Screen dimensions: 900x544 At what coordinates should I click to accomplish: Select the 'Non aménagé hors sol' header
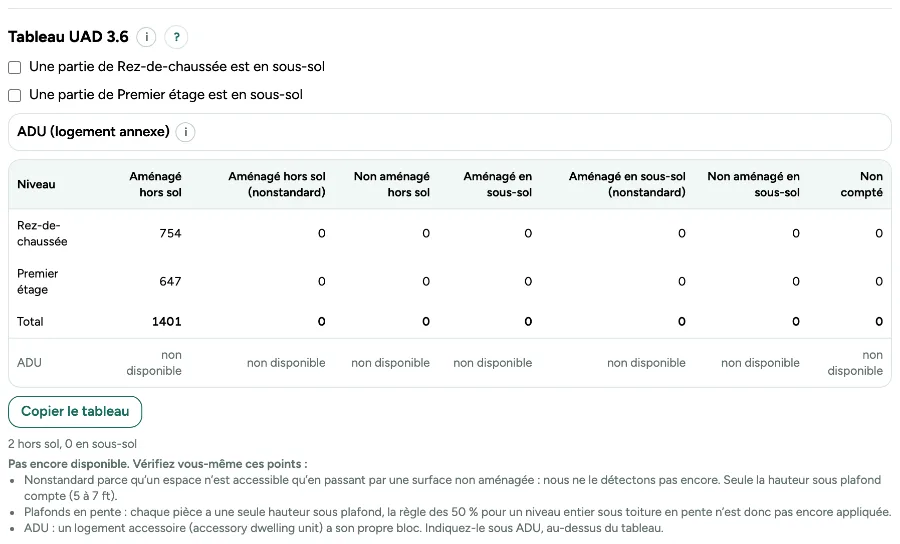391,184
